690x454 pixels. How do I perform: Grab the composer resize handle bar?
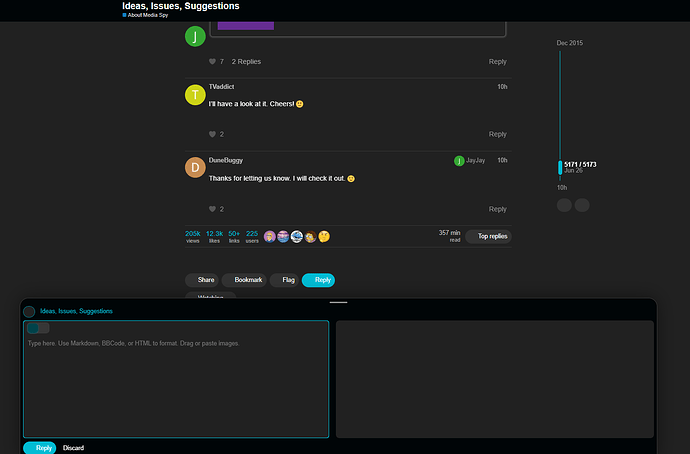[x=338, y=302]
